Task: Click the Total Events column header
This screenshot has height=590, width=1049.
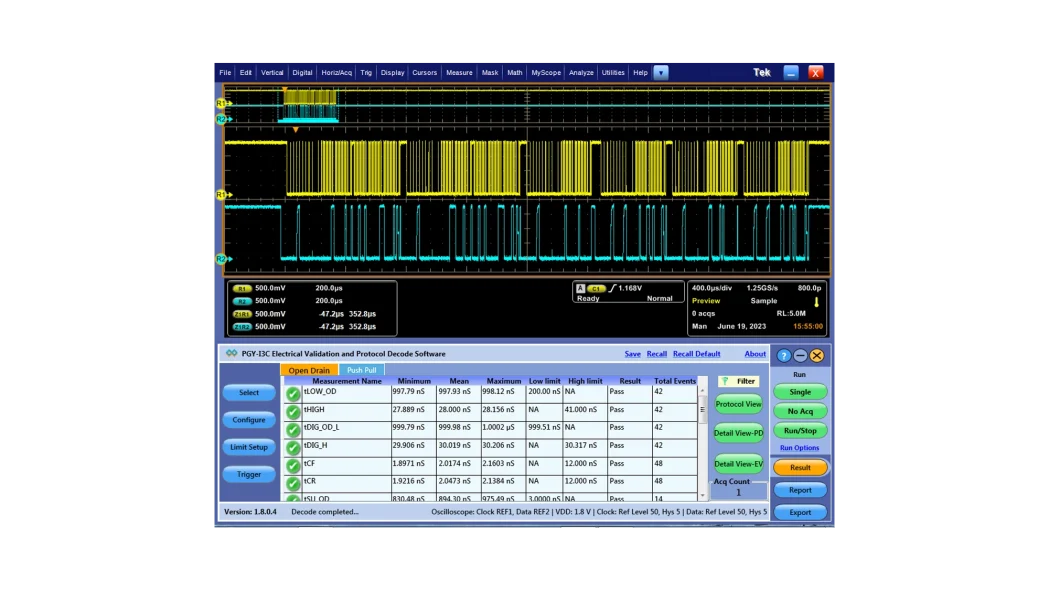Action: 675,381
